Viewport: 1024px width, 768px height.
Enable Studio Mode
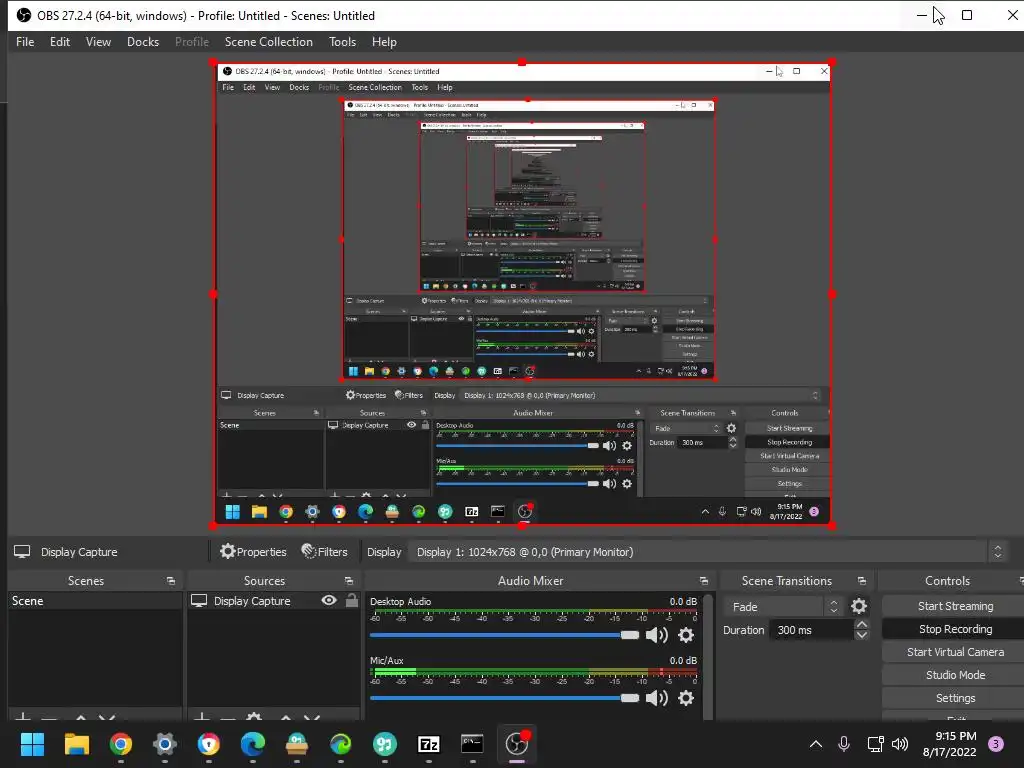click(x=955, y=675)
